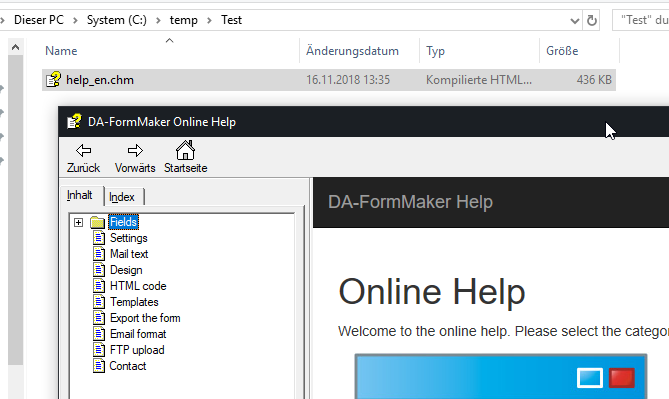Click the file date 16.11.2018 13:35
669x399 pixels.
[348, 80]
